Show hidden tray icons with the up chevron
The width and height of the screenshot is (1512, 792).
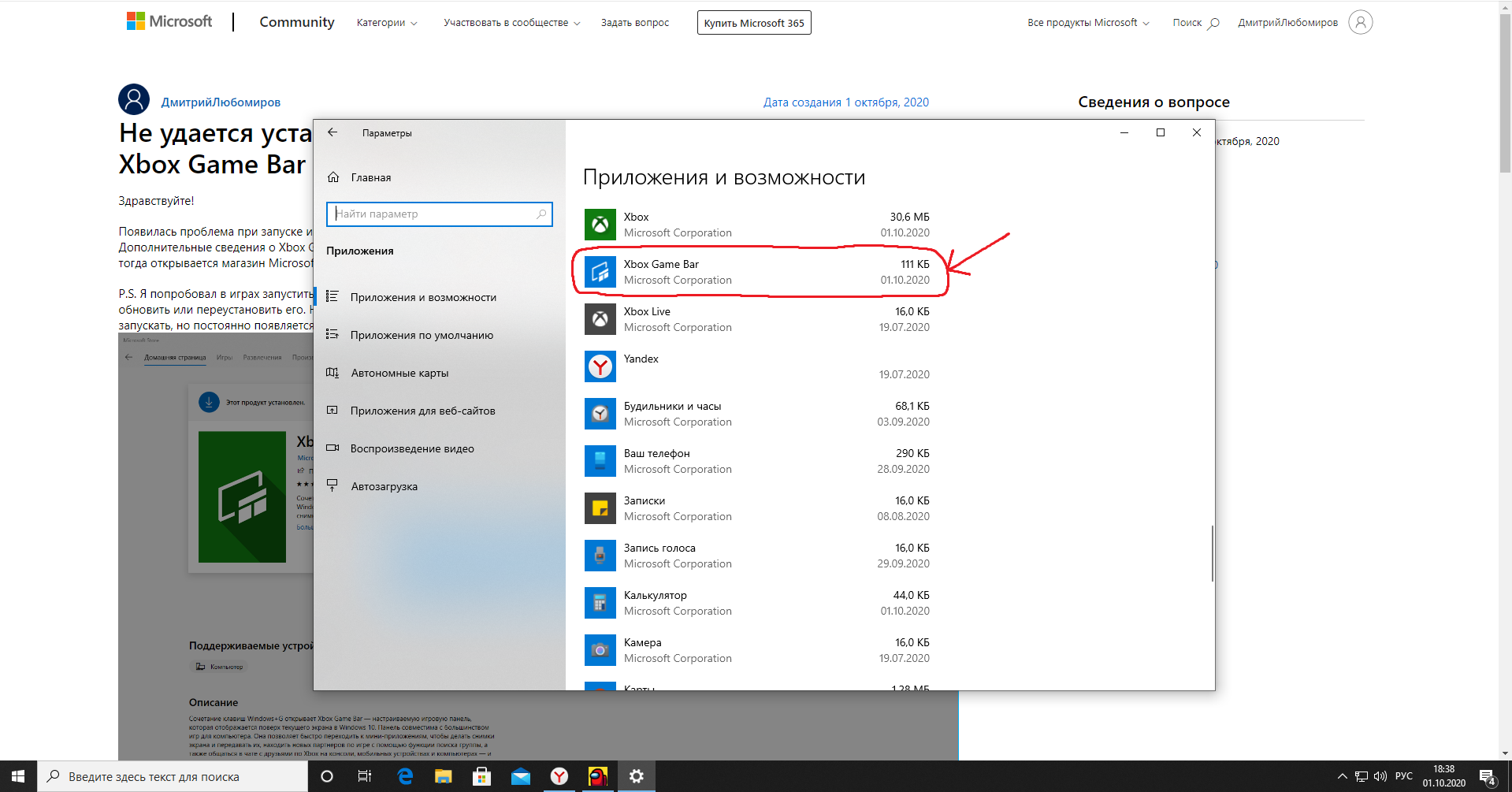(1342, 776)
